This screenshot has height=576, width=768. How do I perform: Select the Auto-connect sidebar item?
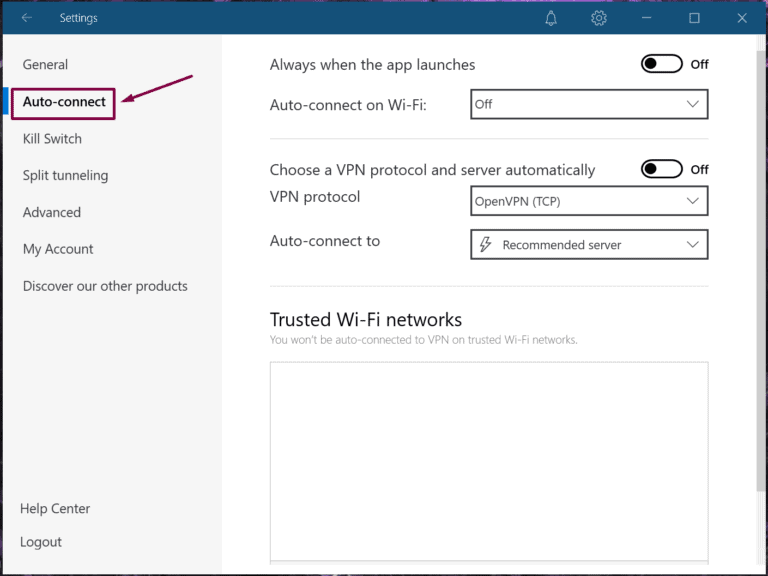click(x=64, y=102)
